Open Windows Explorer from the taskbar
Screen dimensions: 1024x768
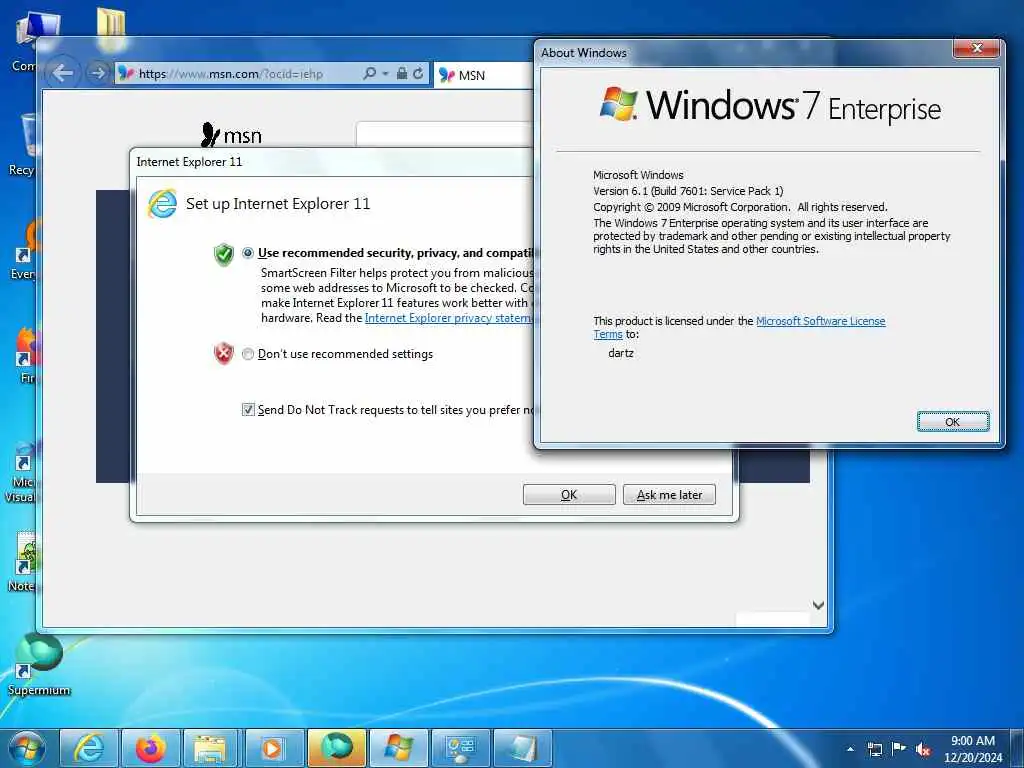point(212,748)
